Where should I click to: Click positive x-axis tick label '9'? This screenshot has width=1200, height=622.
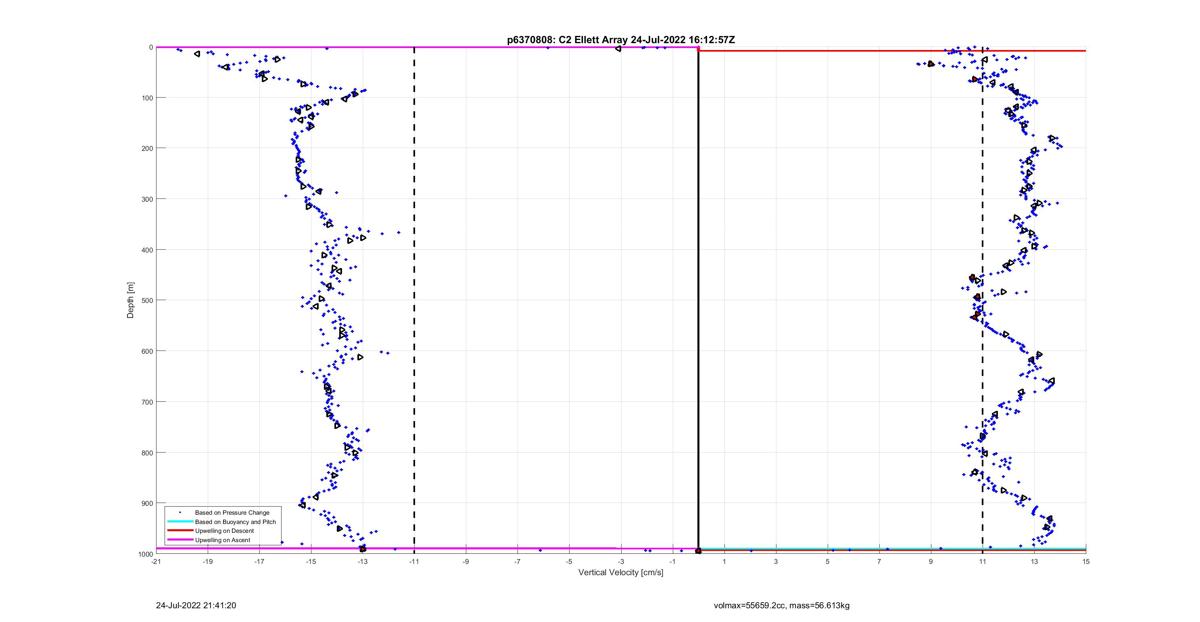(x=931, y=562)
